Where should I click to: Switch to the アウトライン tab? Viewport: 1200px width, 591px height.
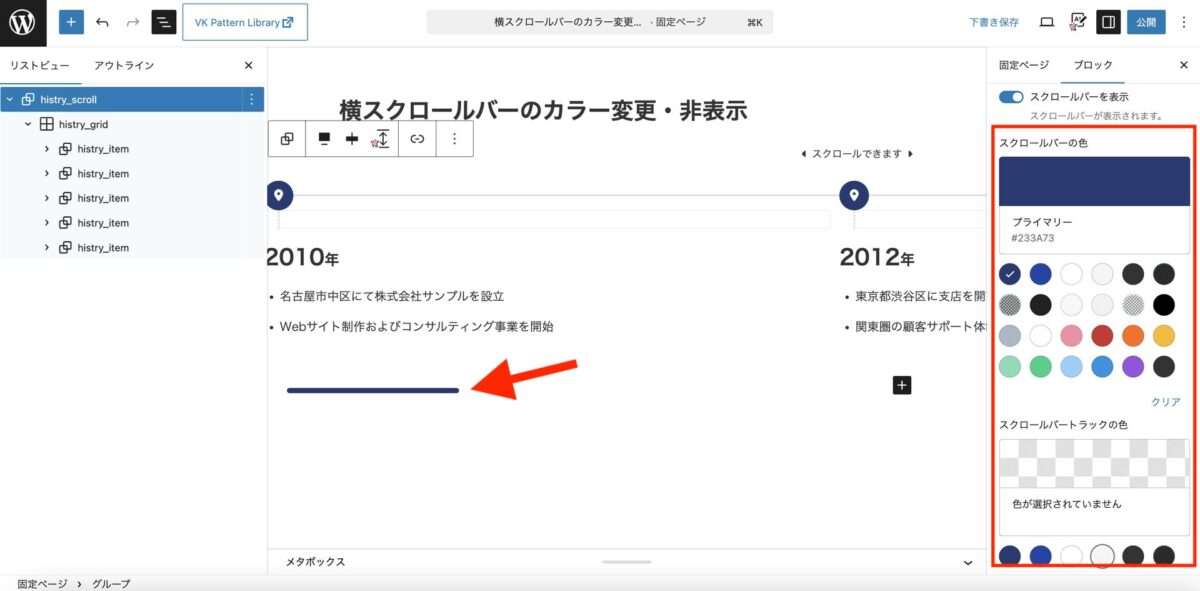click(x=124, y=65)
